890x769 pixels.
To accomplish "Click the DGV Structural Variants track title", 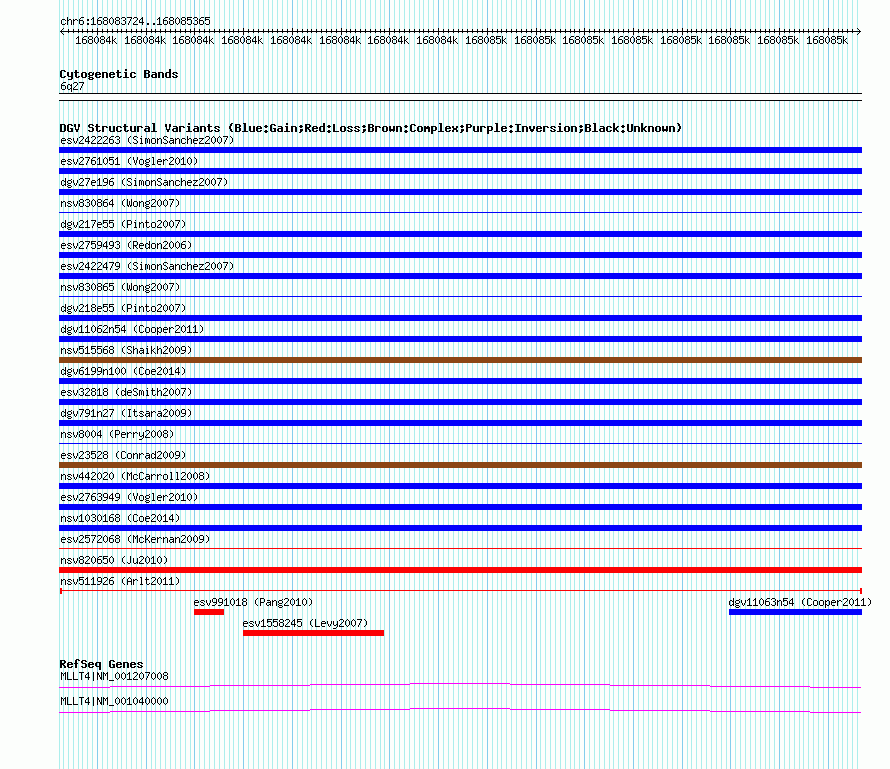I will click(371, 128).
